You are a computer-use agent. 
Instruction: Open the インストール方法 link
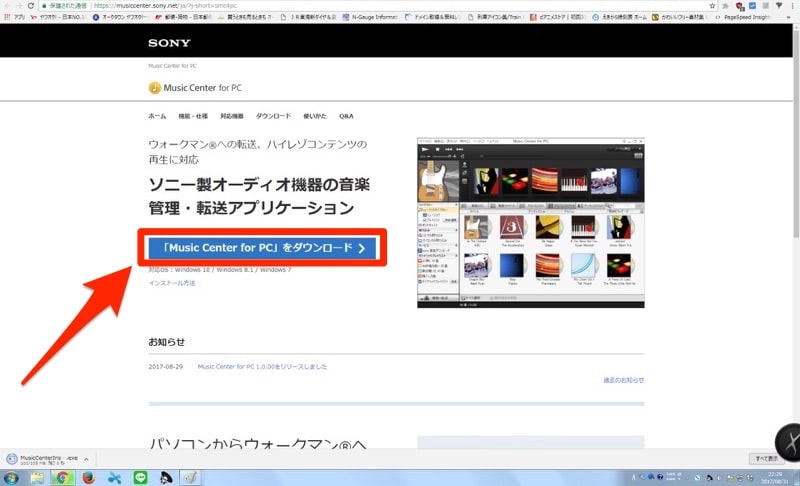(172, 283)
